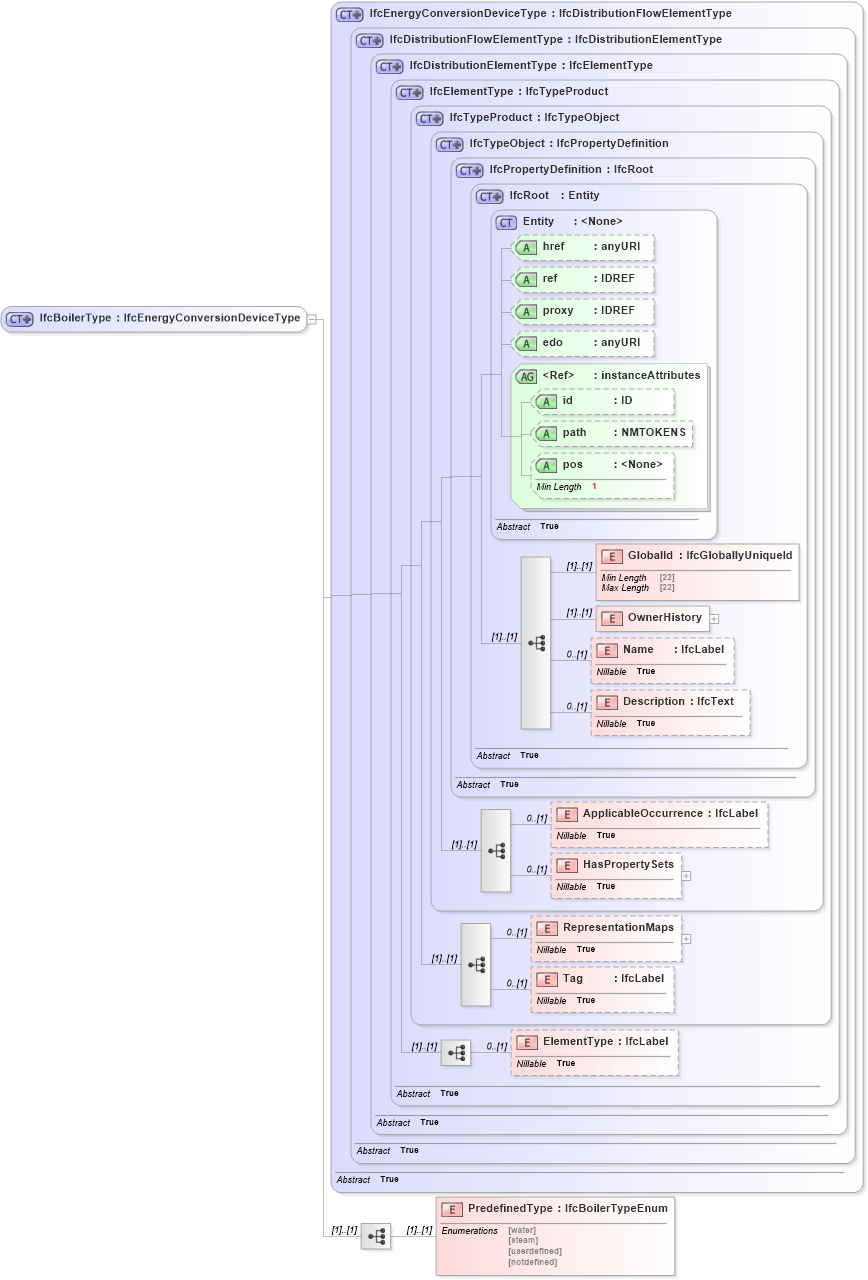Click the E icon of the ElementType element

click(x=527, y=1042)
